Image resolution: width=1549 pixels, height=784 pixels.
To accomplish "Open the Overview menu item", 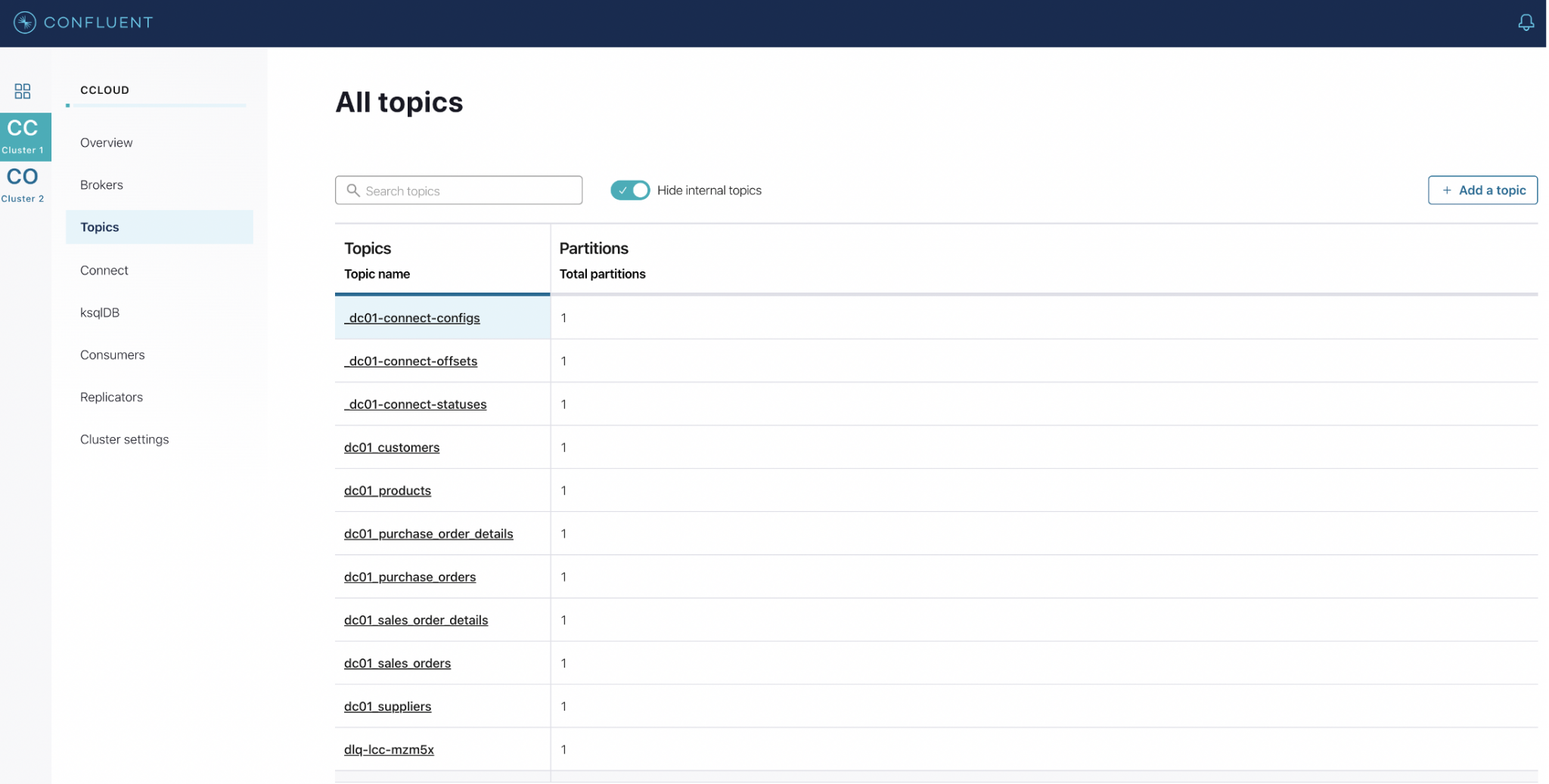I will tap(106, 143).
